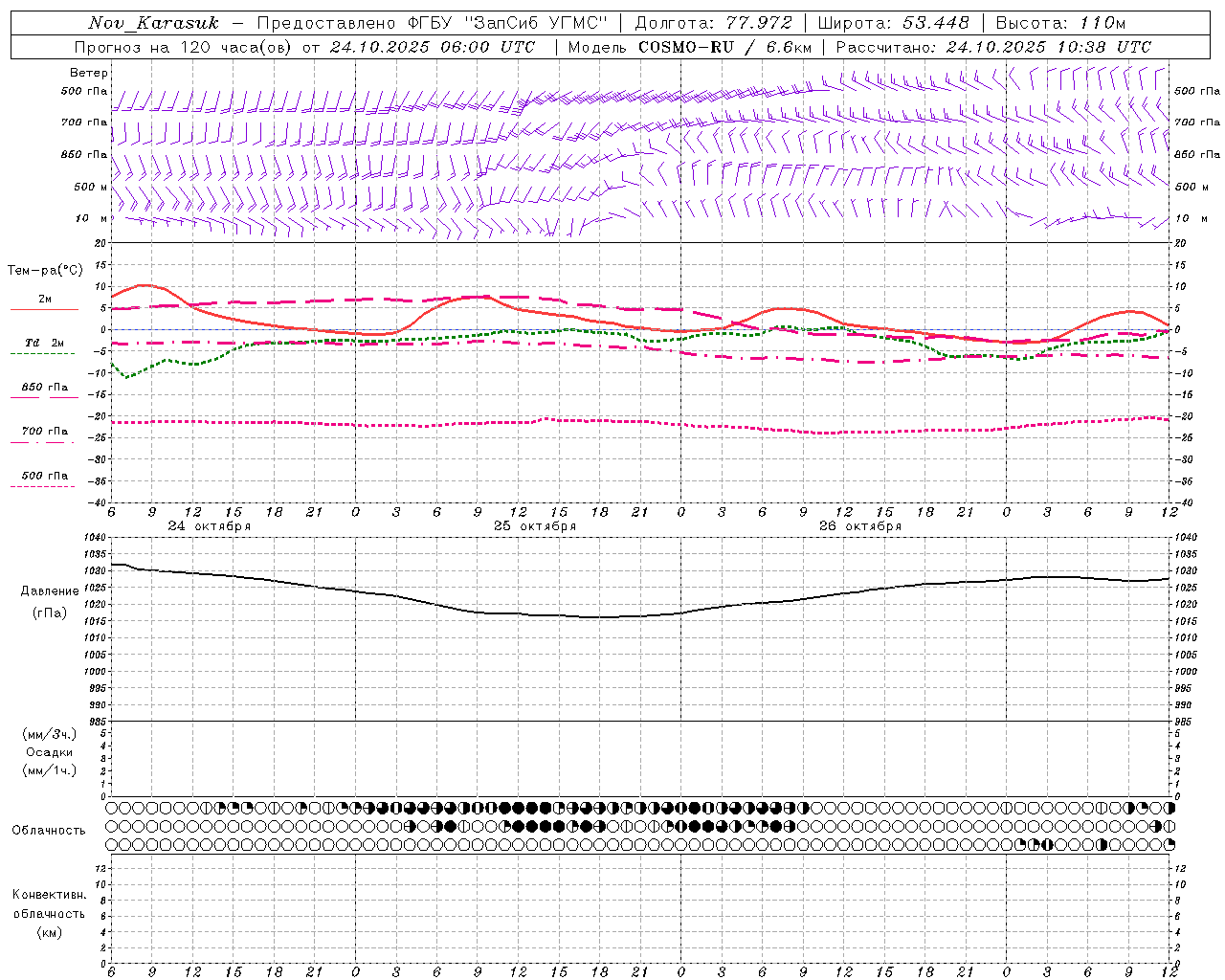Click the 24 октября date label
1225x980 pixels.
pyautogui.click(x=210, y=526)
